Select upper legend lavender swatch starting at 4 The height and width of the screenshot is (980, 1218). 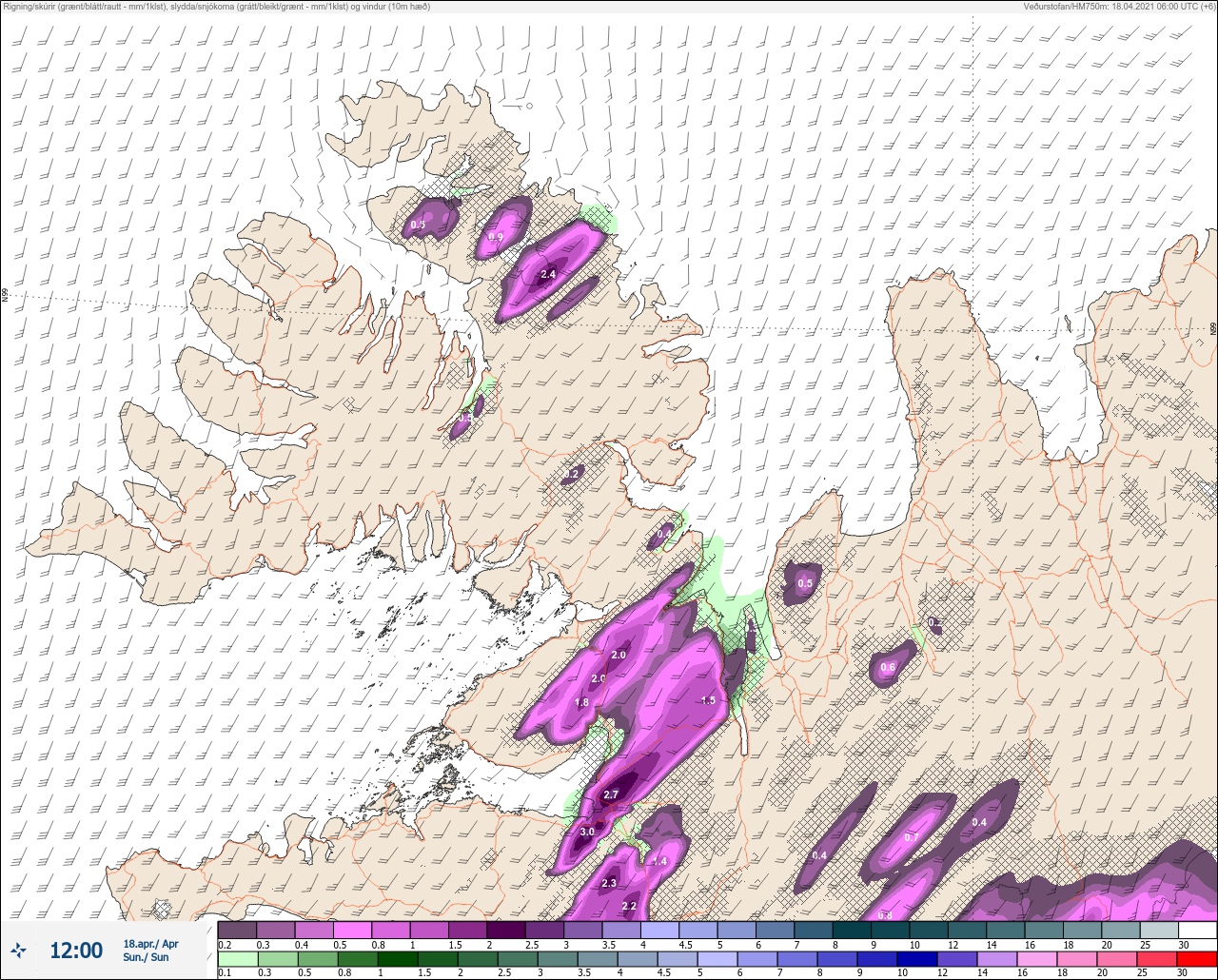(659, 930)
